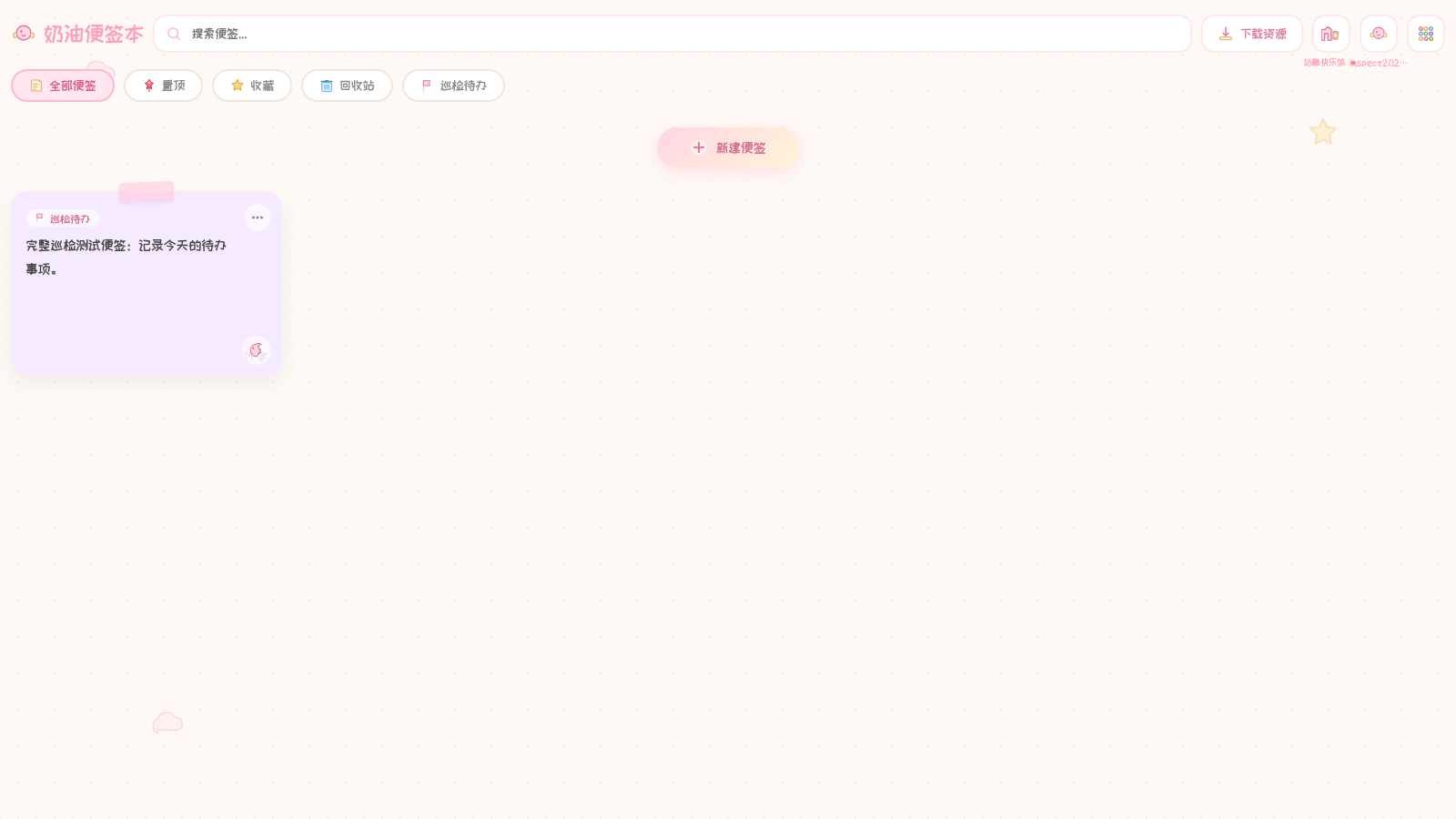This screenshot has height=819, width=1456.
Task: Click the magnifier icon in the search bar
Action: (x=174, y=34)
